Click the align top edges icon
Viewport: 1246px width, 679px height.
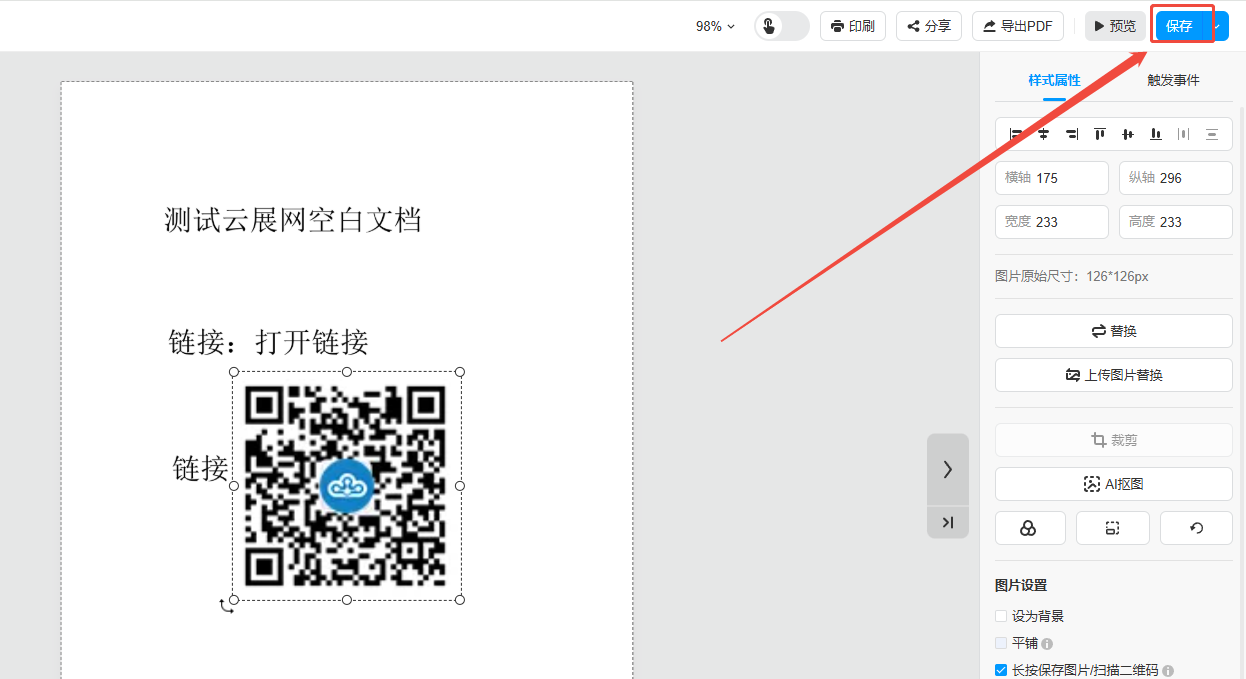[1100, 134]
